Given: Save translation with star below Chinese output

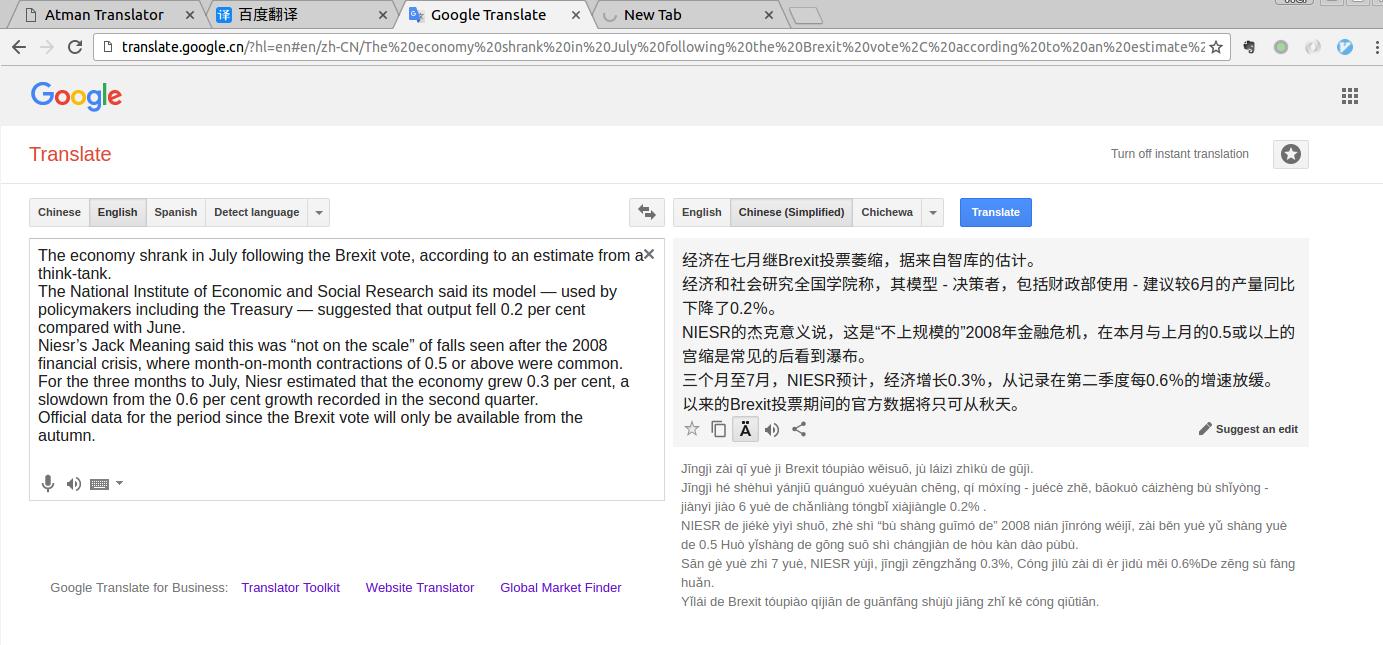Looking at the screenshot, I should click(x=691, y=429).
